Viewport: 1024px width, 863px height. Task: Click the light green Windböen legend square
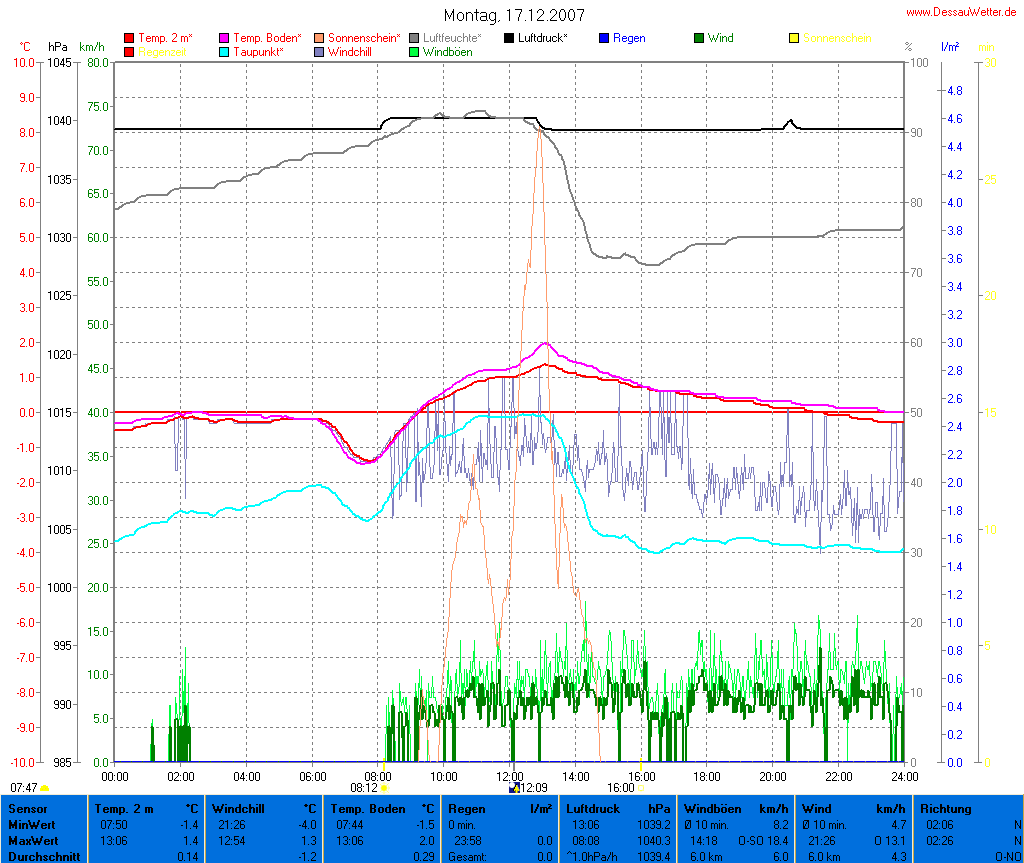[415, 51]
